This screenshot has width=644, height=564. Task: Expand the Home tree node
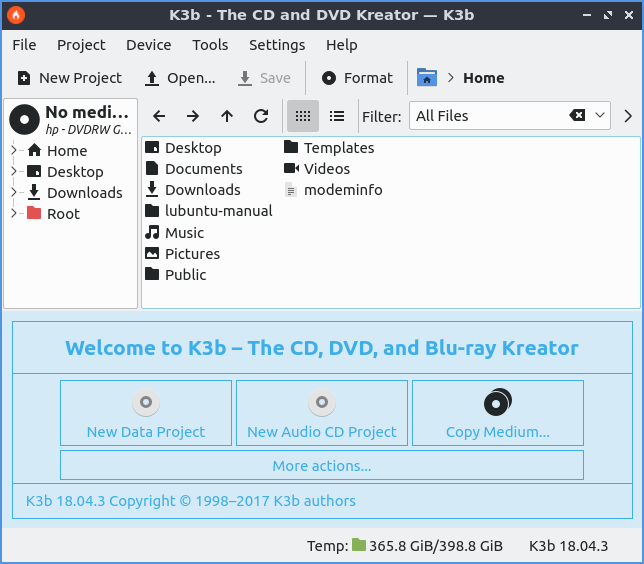14,151
